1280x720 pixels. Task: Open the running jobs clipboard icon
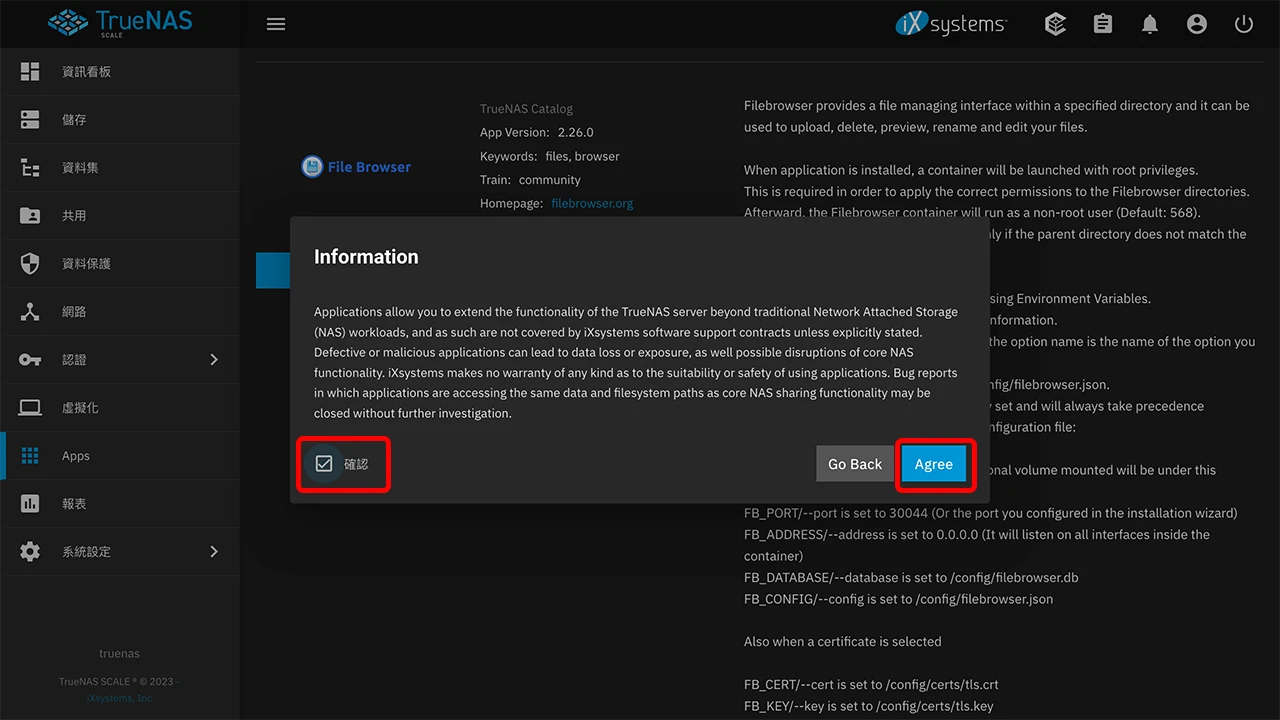(x=1102, y=23)
